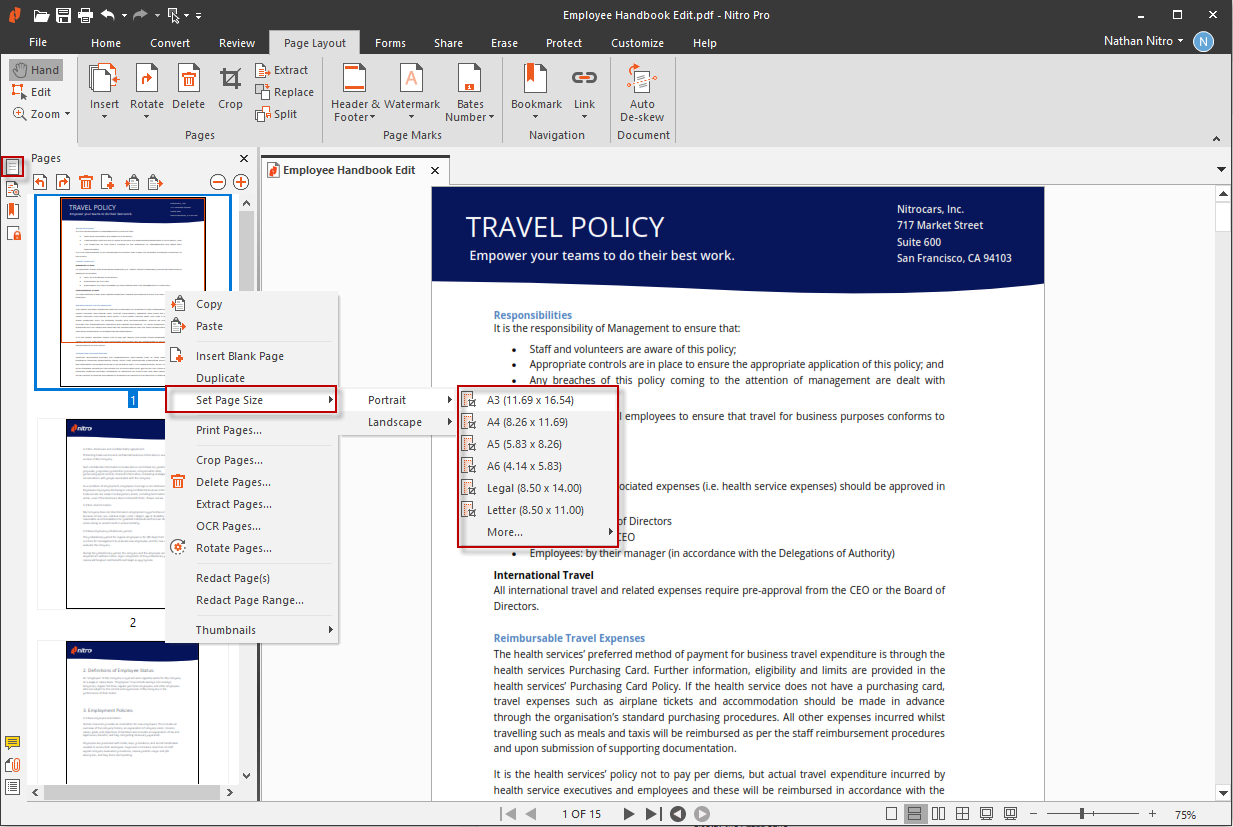Click zoom-in plus icon in Pages panel
This screenshot has width=1233, height=827.
(241, 182)
